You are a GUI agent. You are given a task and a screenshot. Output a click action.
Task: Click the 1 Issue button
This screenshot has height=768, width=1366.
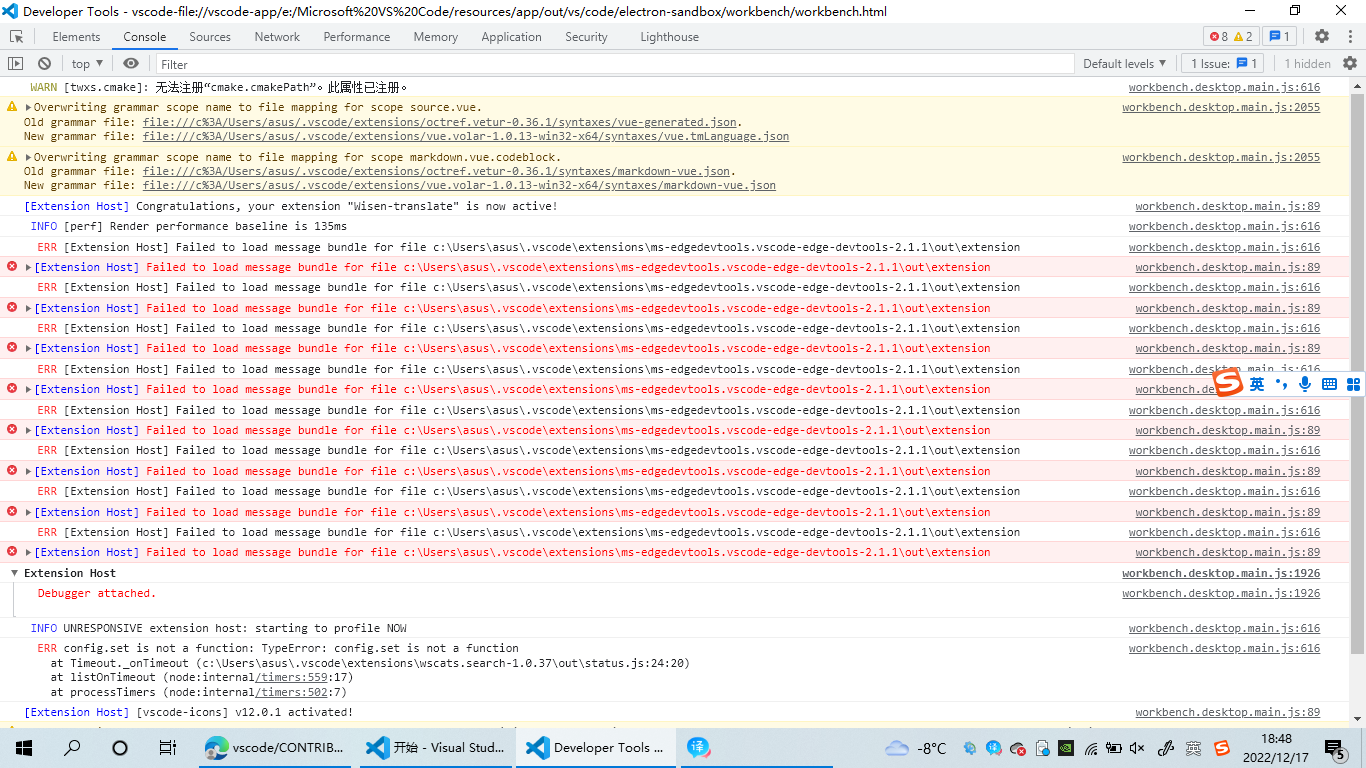pyautogui.click(x=1220, y=63)
